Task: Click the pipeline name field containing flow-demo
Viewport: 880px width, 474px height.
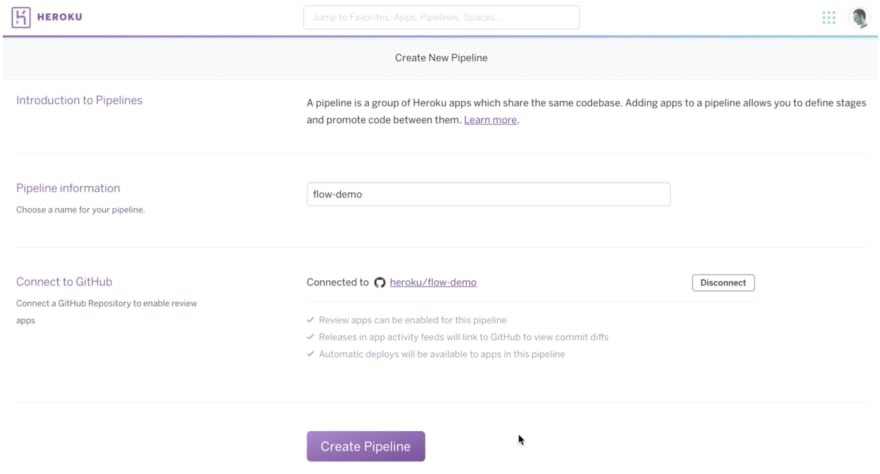Action: [488, 194]
